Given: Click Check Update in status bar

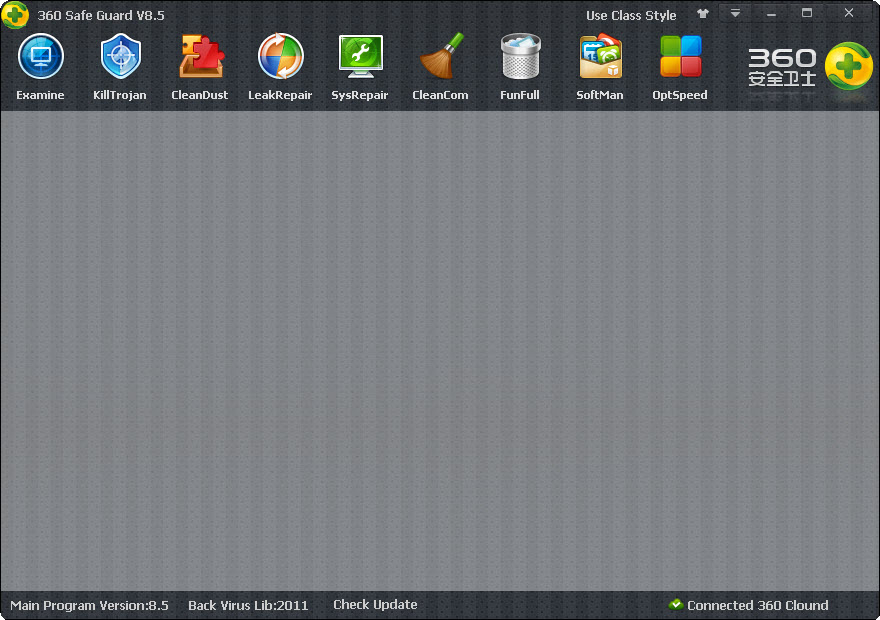Looking at the screenshot, I should (x=375, y=604).
